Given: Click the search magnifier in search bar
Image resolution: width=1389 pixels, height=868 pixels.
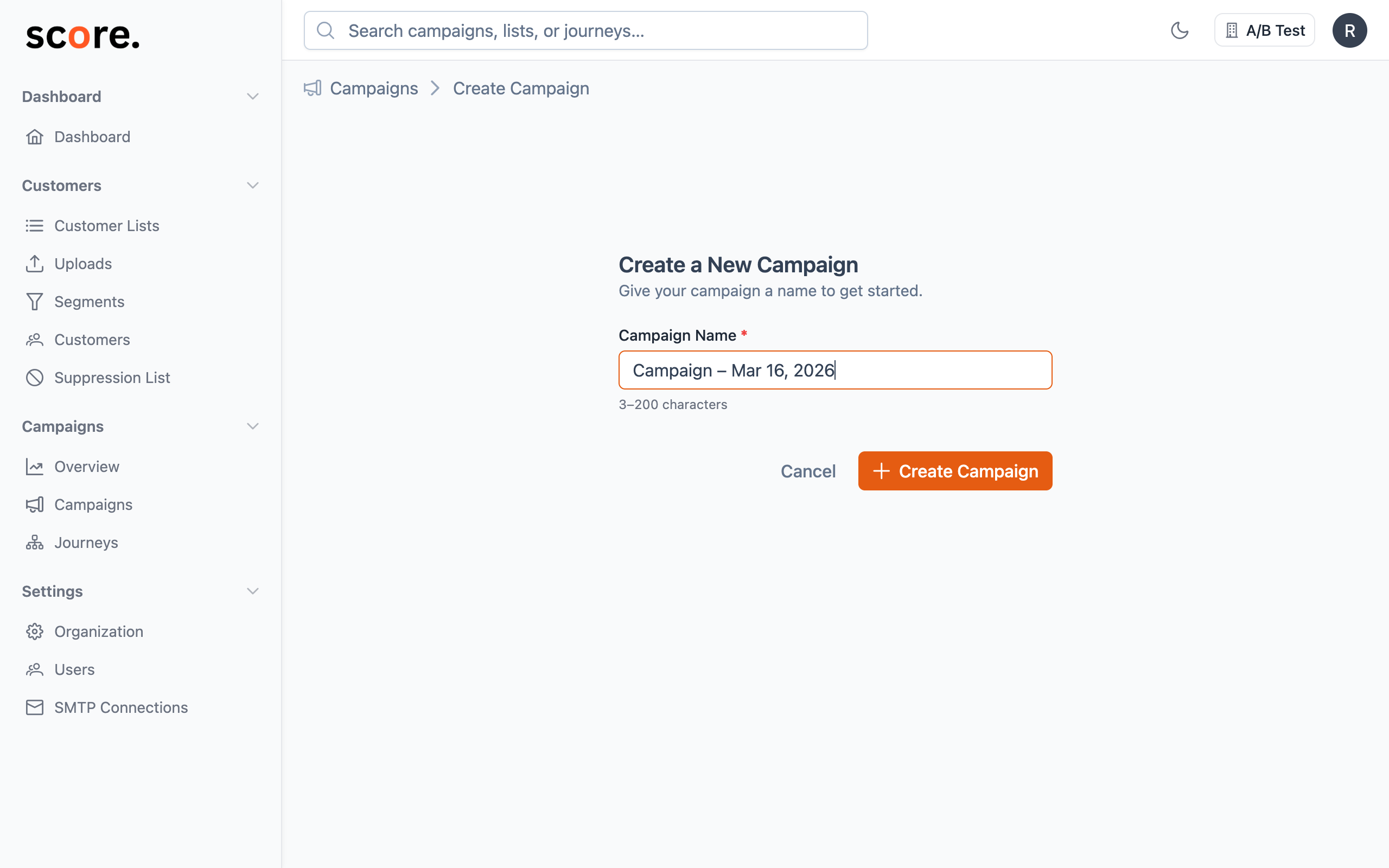Looking at the screenshot, I should 326,30.
